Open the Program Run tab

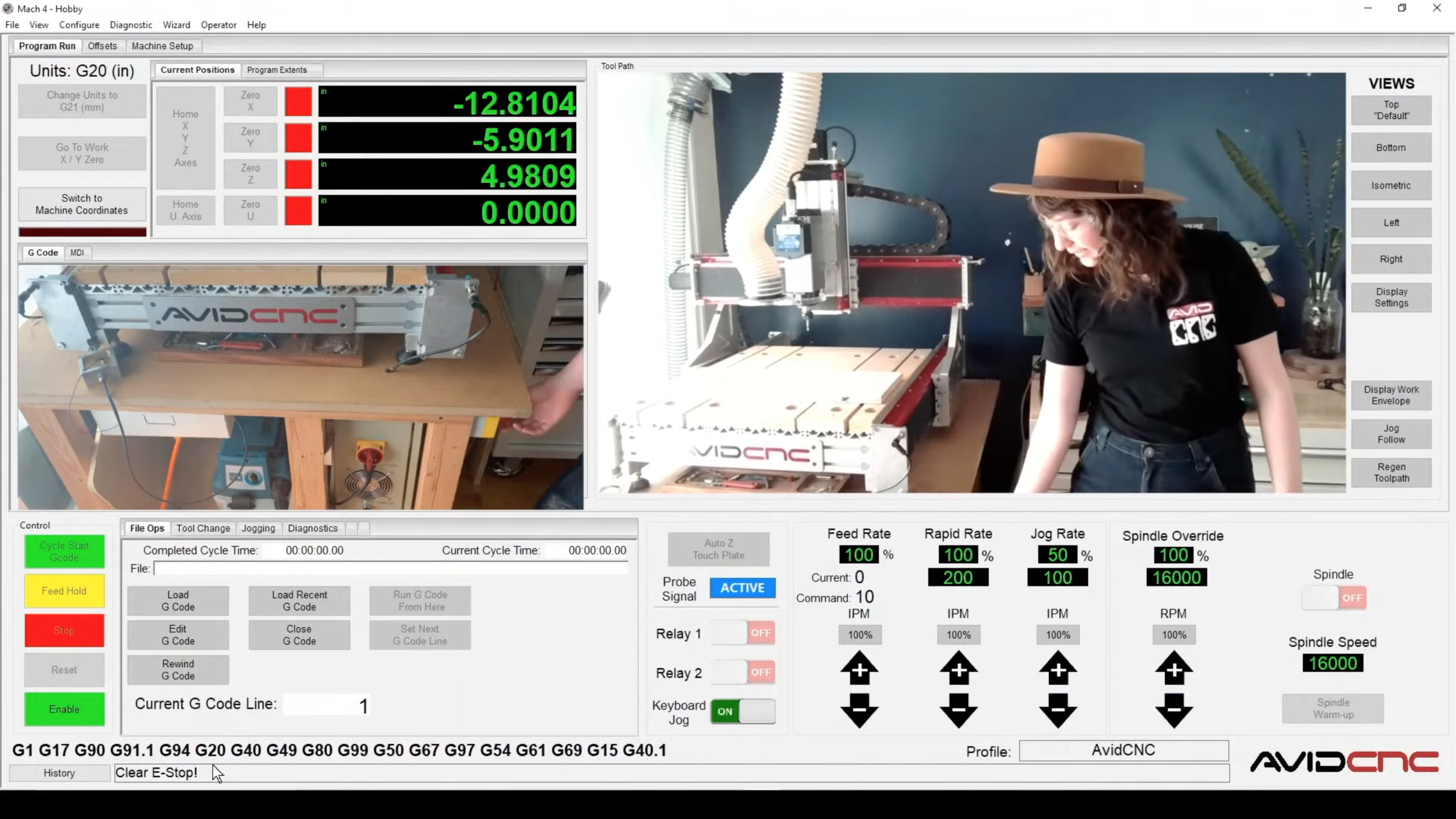(47, 46)
